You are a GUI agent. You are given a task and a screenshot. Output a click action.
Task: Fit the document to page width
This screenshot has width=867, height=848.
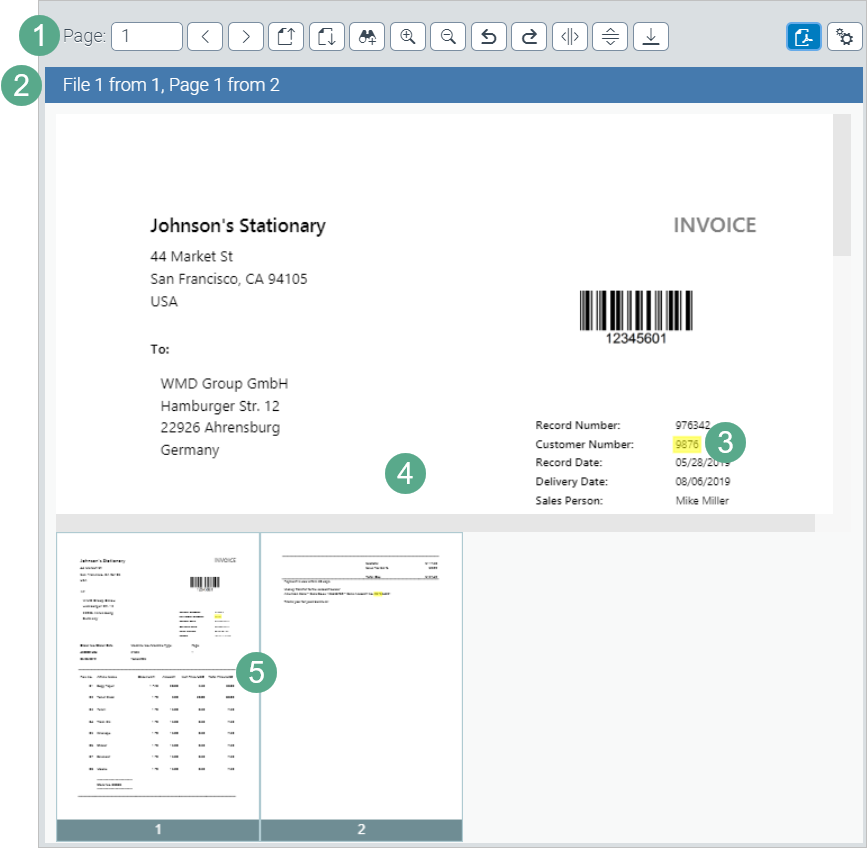[x=569, y=36]
